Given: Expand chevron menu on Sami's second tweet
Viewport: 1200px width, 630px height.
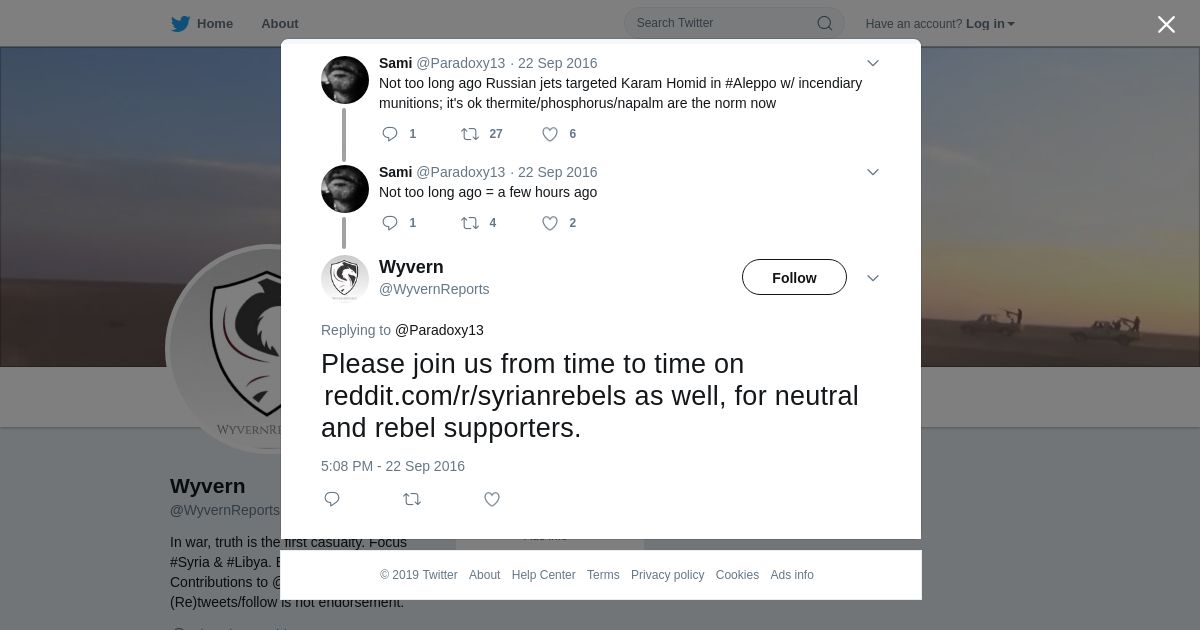Looking at the screenshot, I should coord(873,172).
